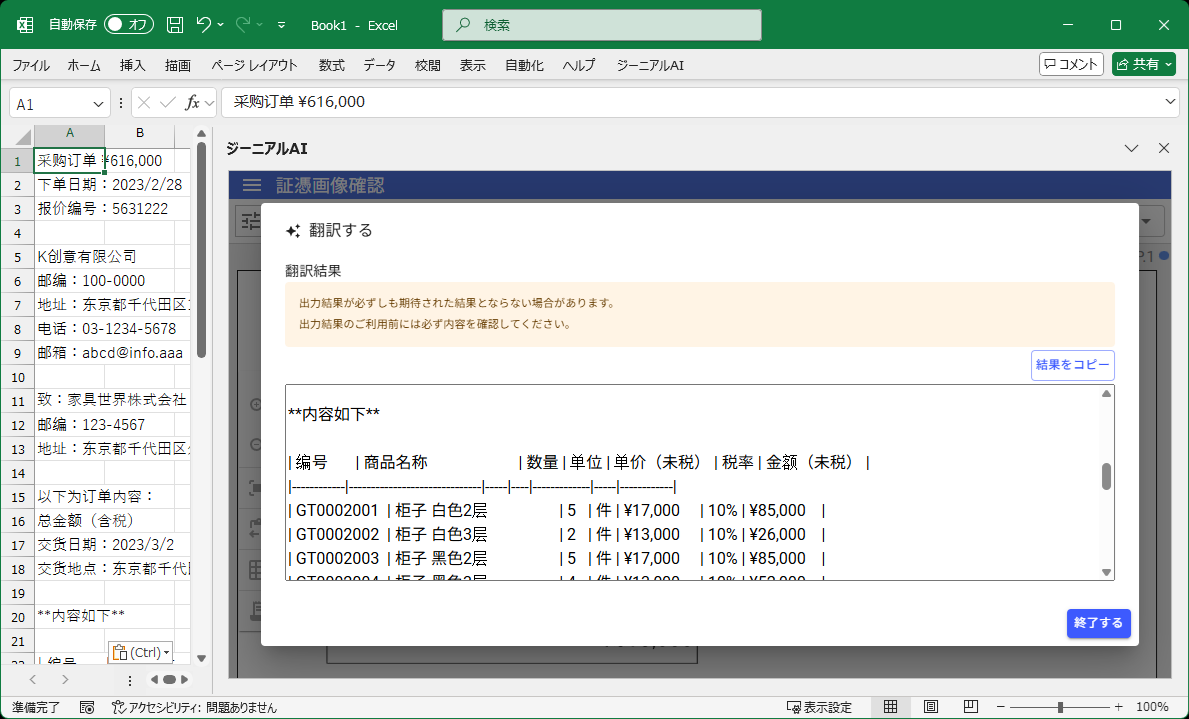Open the hamburger menu in 証憑画像確認
Viewport: 1189px width, 719px height.
[251, 184]
